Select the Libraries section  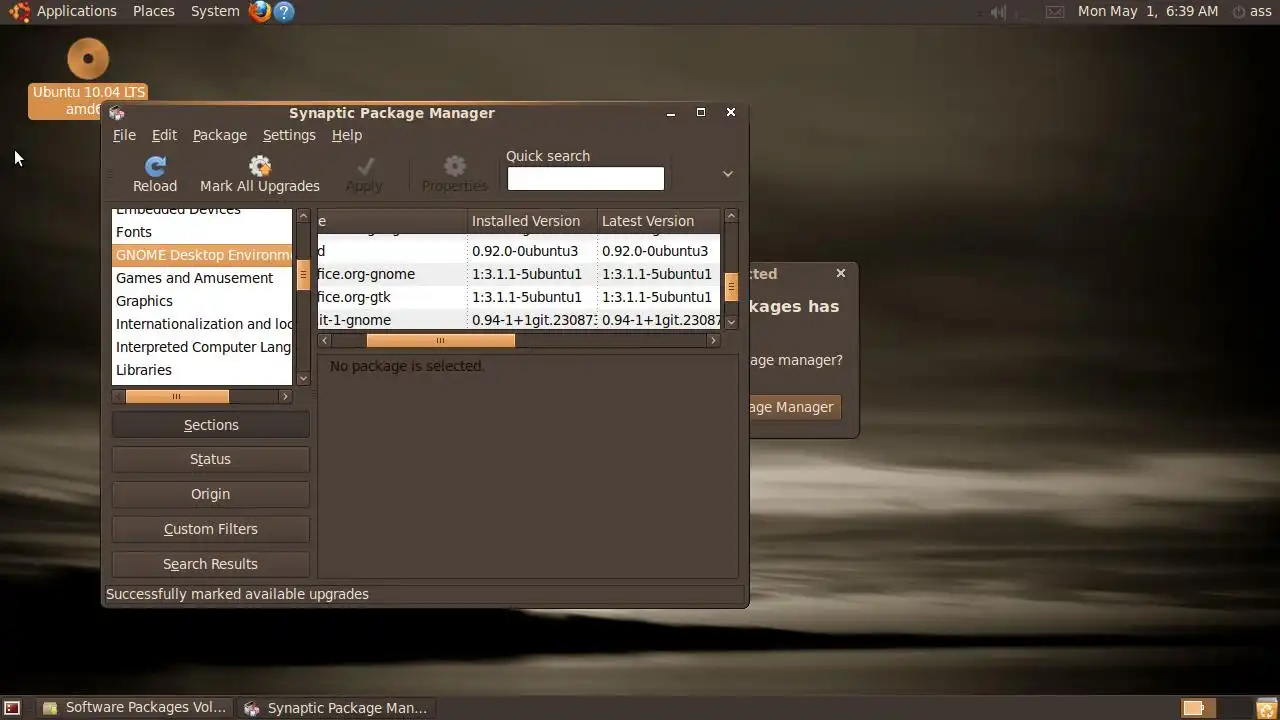(x=202, y=370)
